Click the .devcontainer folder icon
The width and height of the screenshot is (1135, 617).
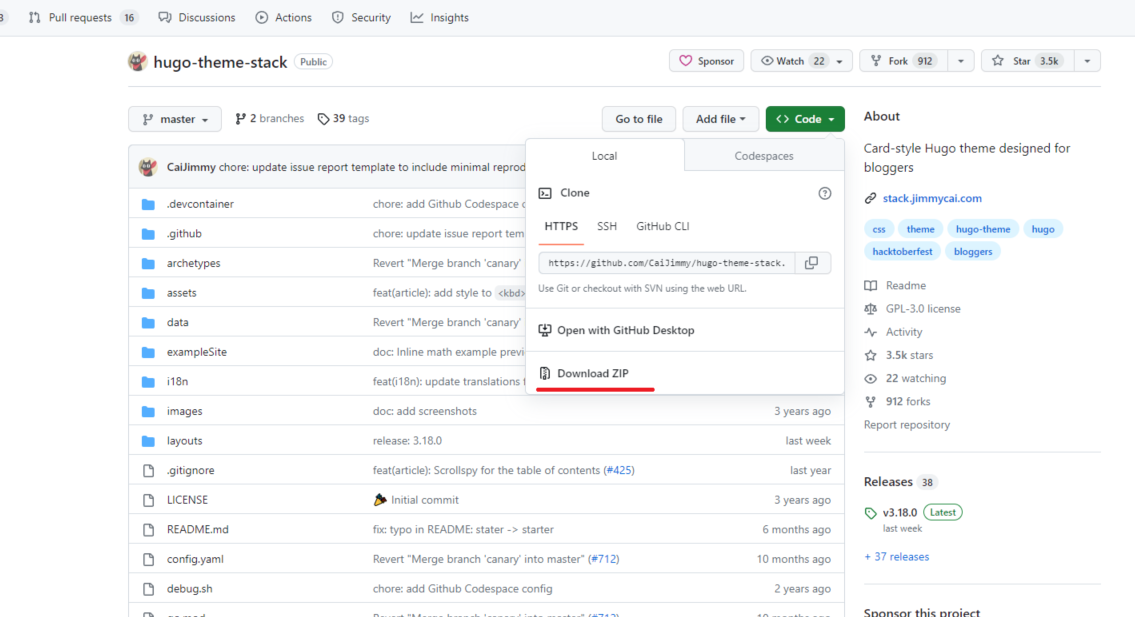tap(148, 204)
